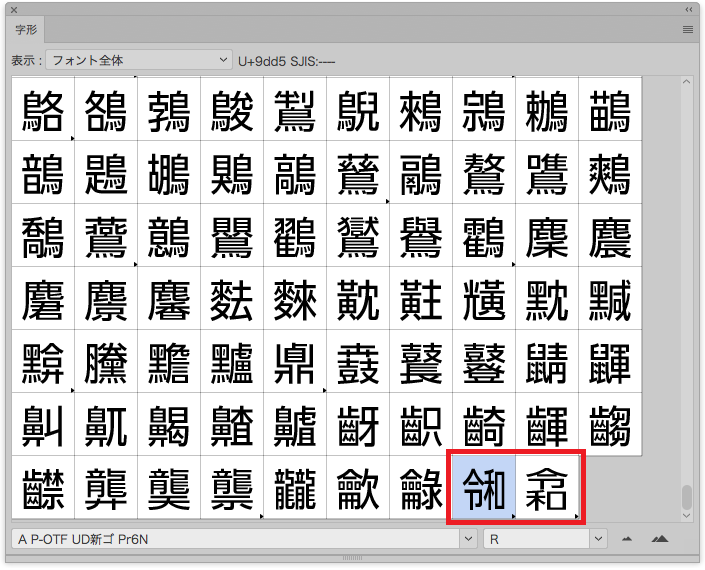
Task: Select the glyph 黕
Action: 547,298
